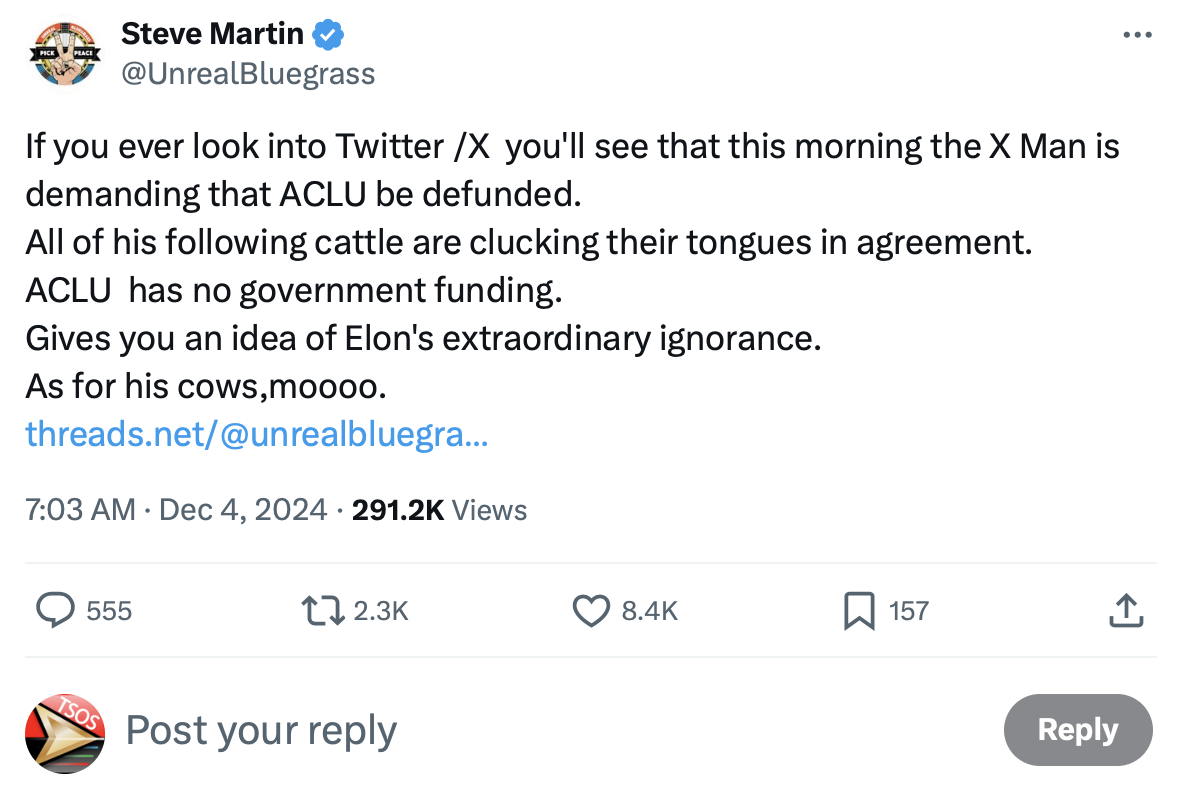
Task: Click the 8.4K likes count
Action: (650, 611)
